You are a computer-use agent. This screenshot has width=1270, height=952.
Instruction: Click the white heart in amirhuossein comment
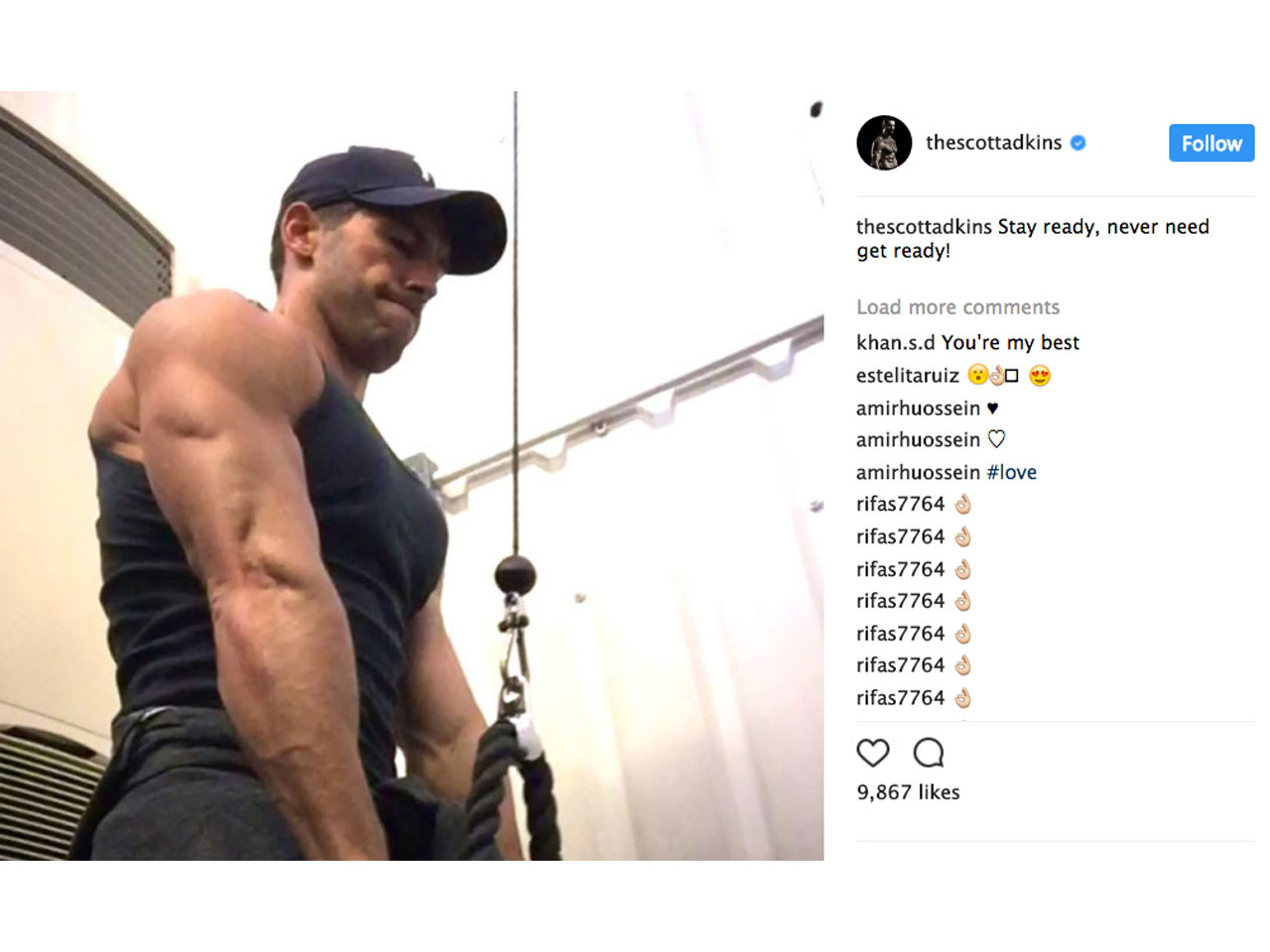click(997, 439)
